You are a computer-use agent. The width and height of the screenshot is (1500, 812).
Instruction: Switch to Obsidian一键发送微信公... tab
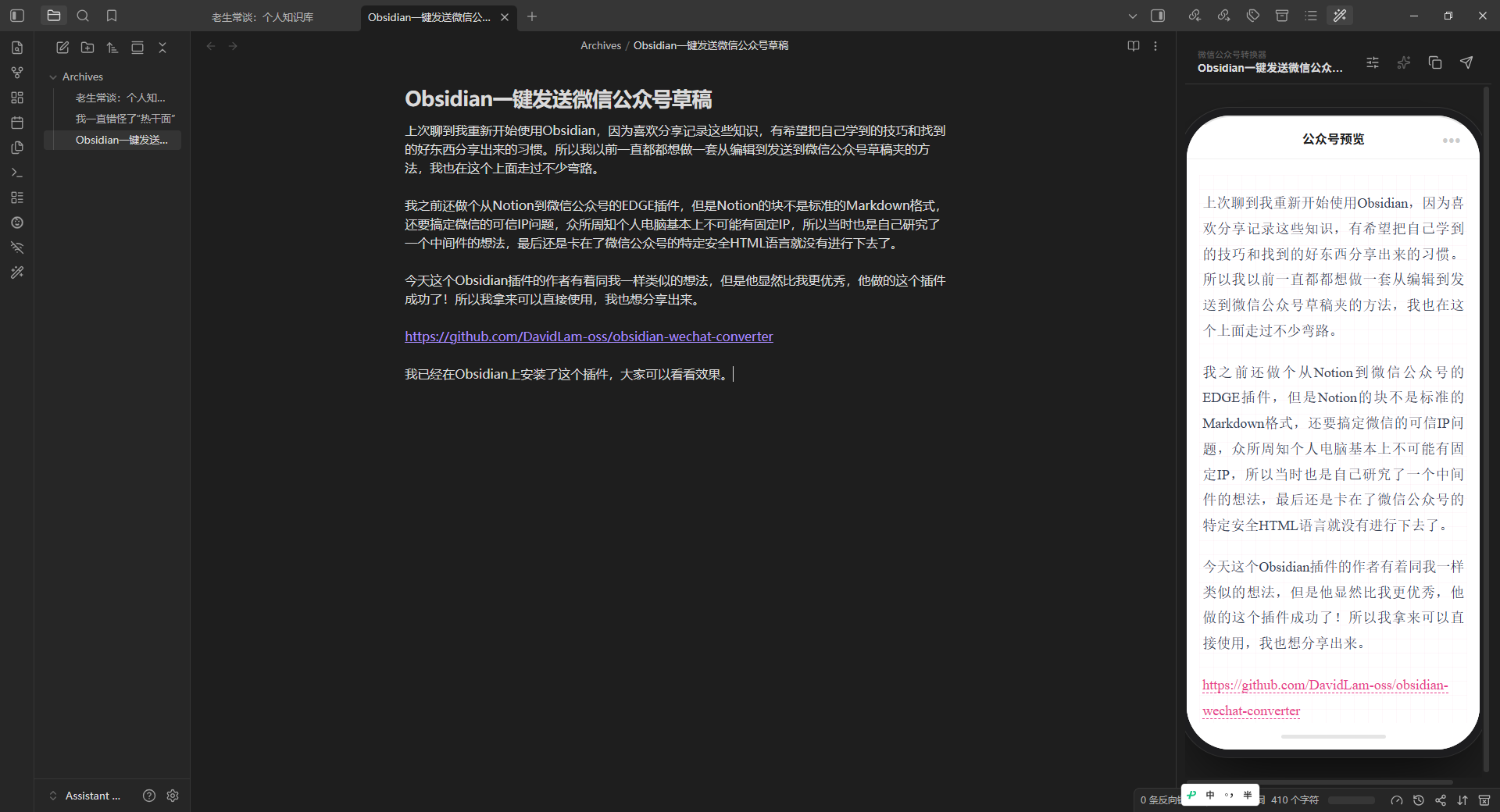point(429,16)
